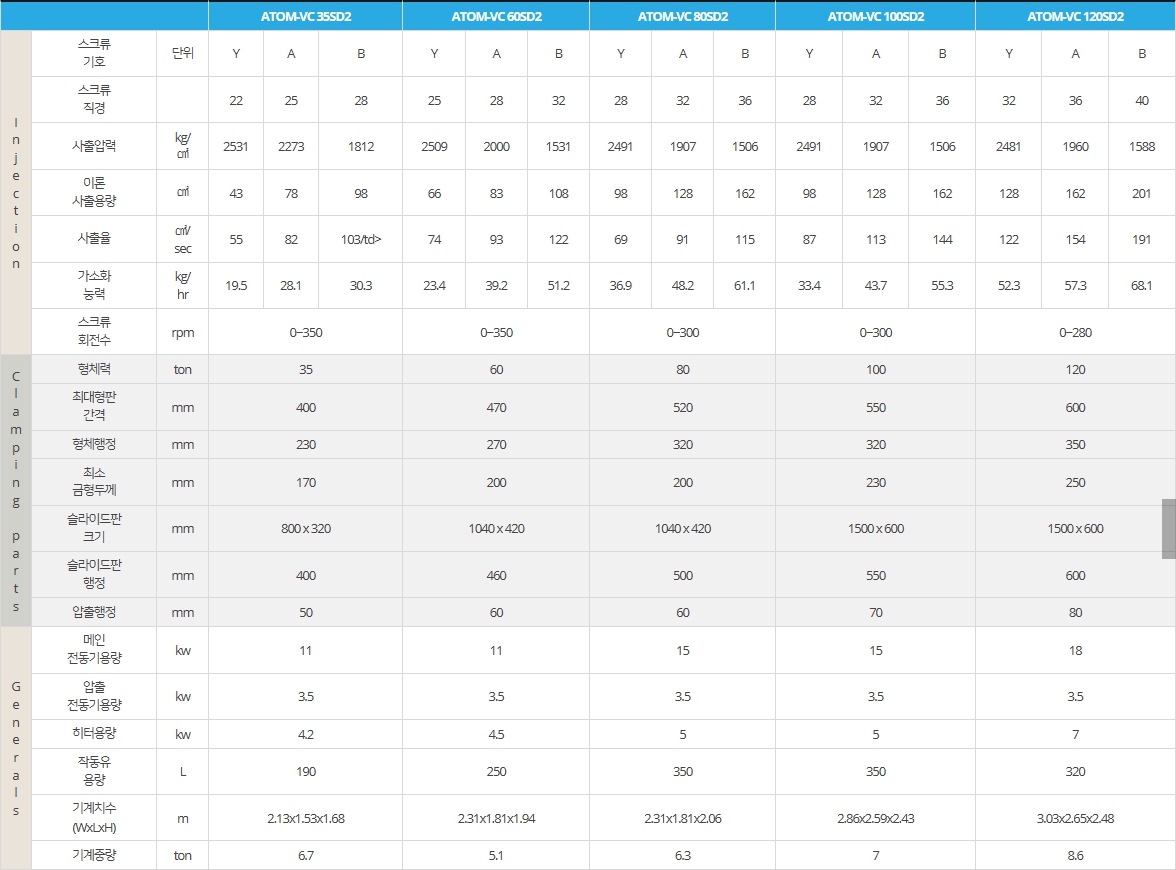Image resolution: width=1176 pixels, height=870 pixels.
Task: Select the ATOM-VC 35SD2 column header
Action: click(306, 16)
